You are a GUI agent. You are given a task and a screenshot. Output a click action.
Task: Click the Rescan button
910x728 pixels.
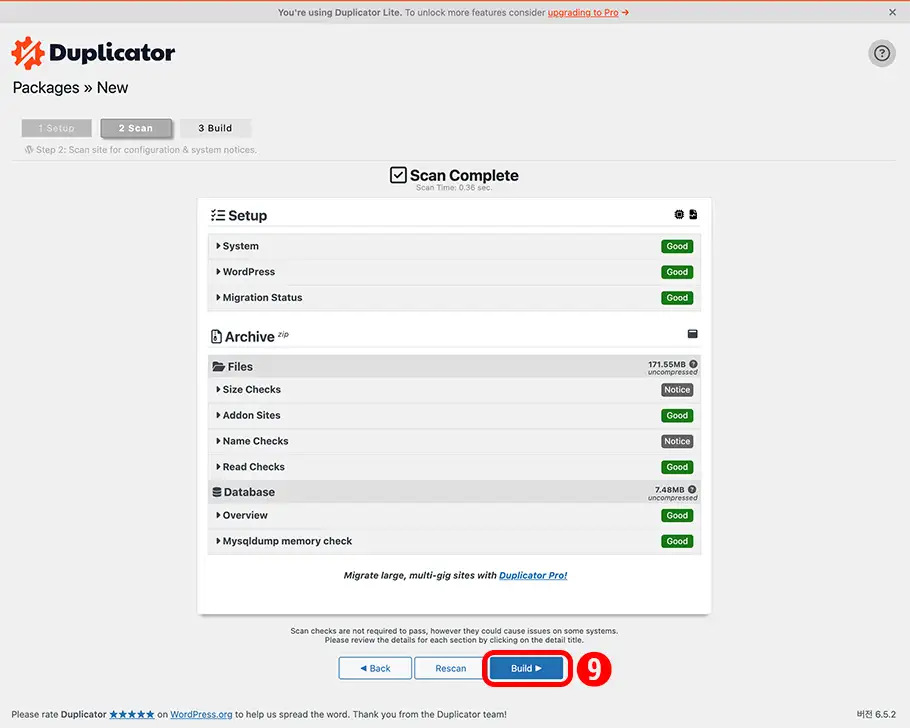coord(451,668)
